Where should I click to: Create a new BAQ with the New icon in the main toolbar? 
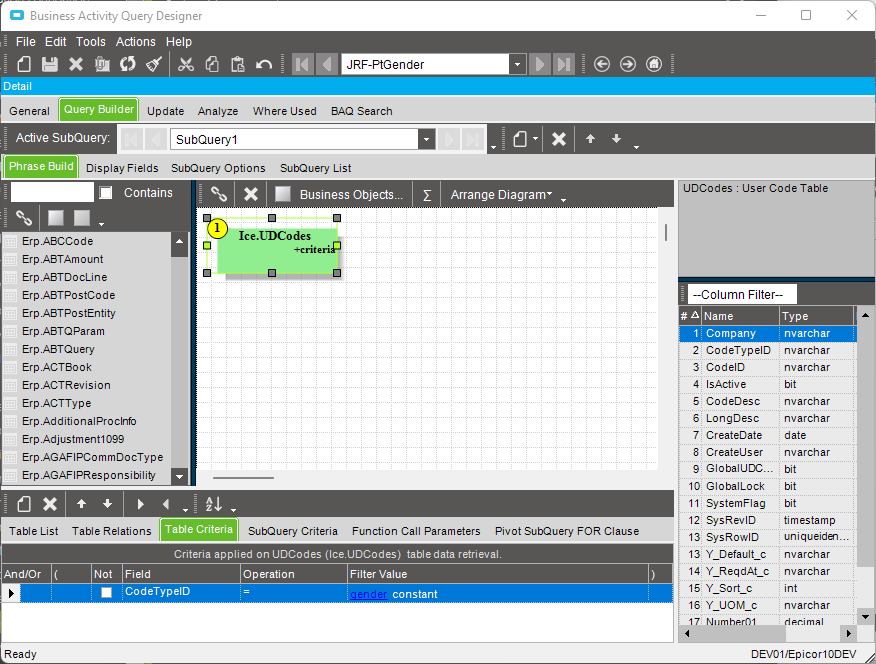coord(24,64)
